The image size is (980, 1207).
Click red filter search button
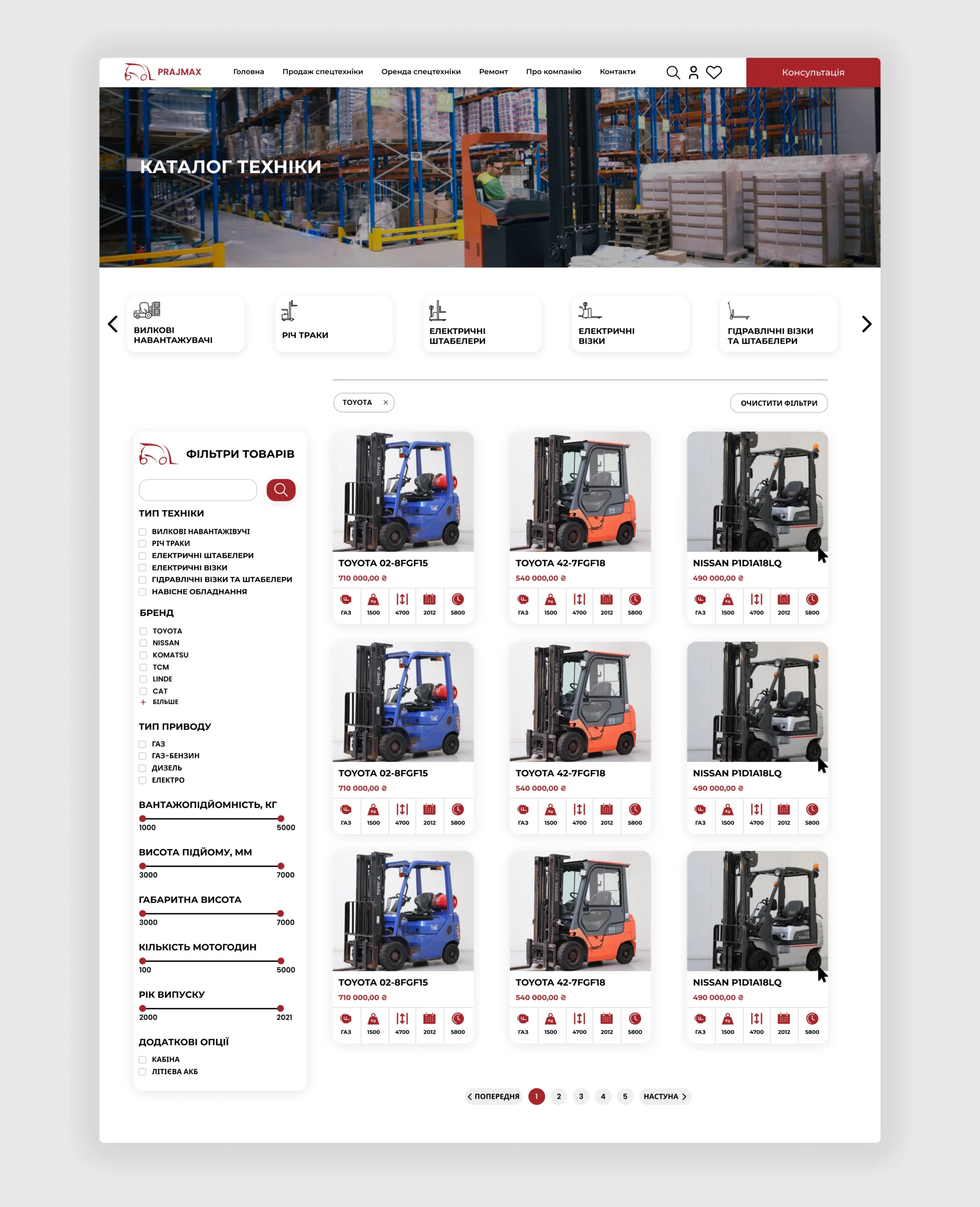coord(281,490)
